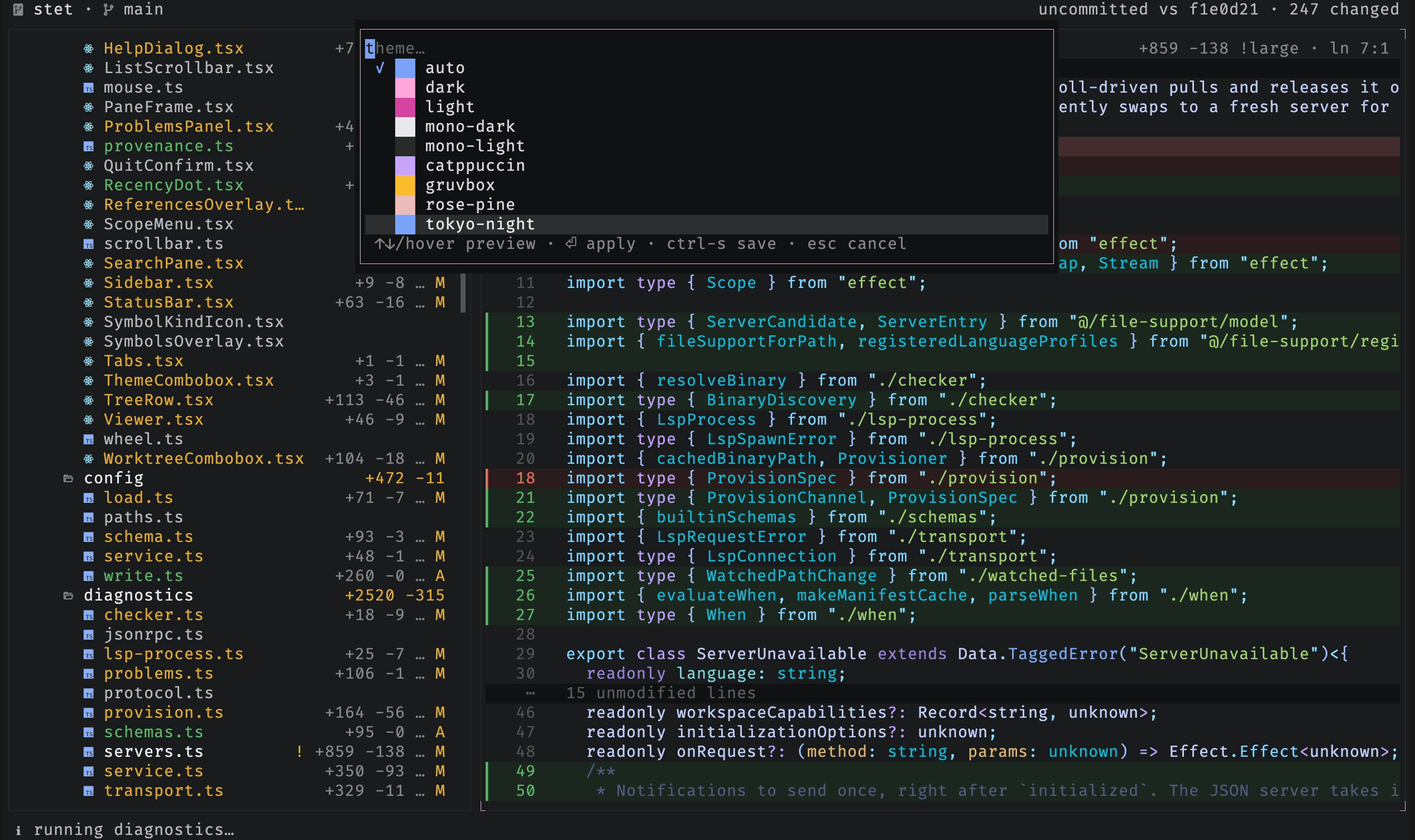Screen dimensions: 1415x840
Task: Click the RecencyDot.tsx file icon
Action: coord(89,186)
